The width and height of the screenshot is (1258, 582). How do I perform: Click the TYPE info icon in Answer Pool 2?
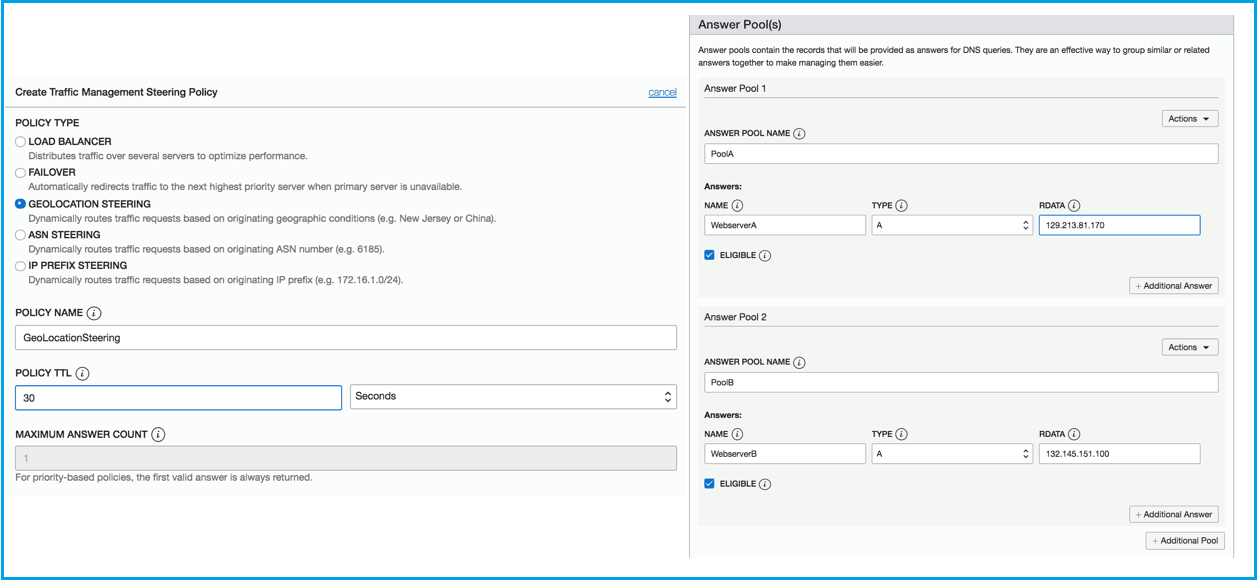tap(901, 434)
